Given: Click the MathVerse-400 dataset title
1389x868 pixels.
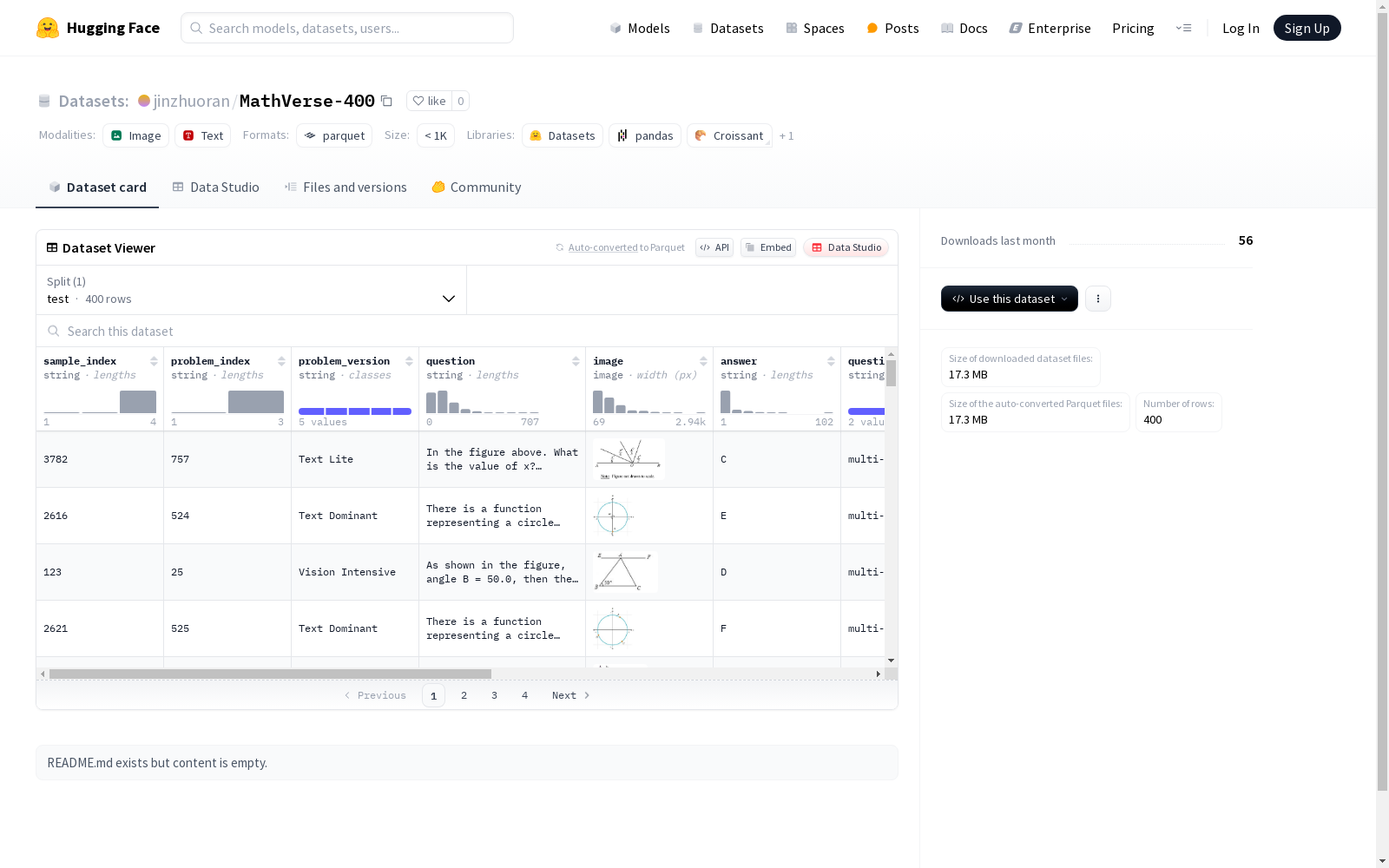Looking at the screenshot, I should pos(307,101).
